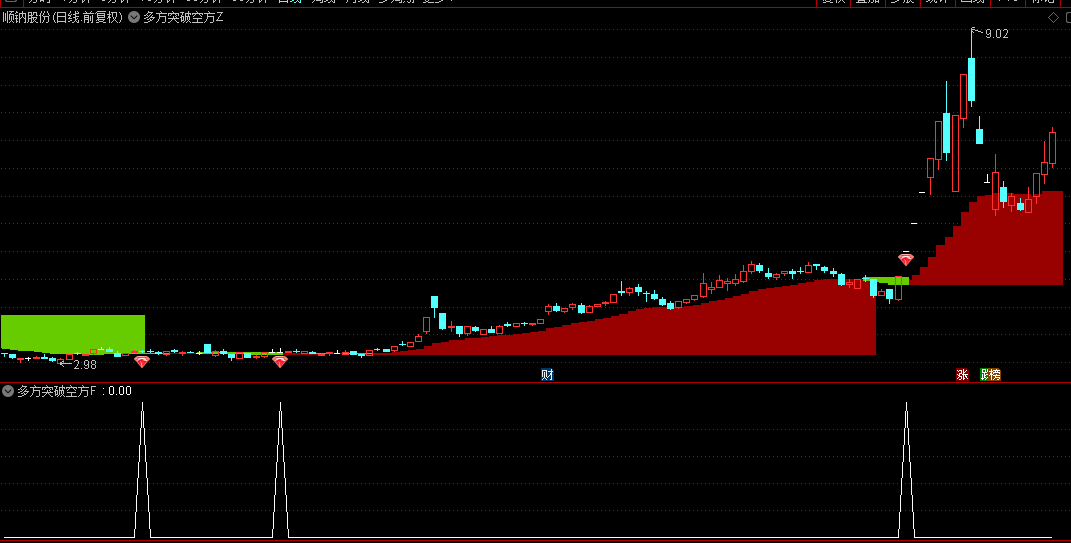Click the red 涨 marker icon
1071x543 pixels.
(962, 374)
